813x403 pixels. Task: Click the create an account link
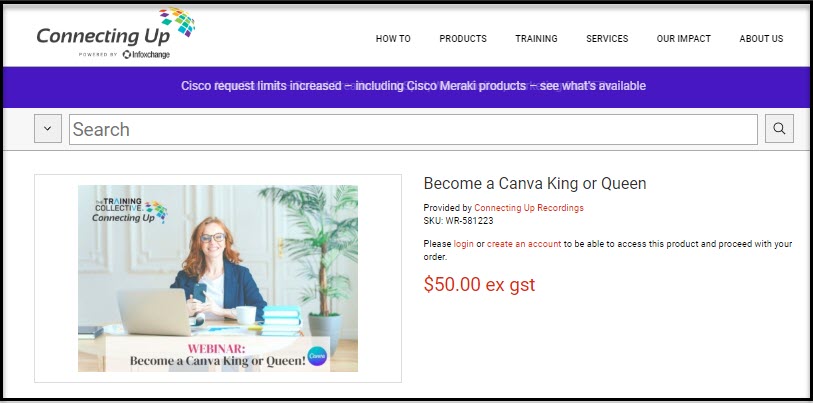tap(524, 244)
